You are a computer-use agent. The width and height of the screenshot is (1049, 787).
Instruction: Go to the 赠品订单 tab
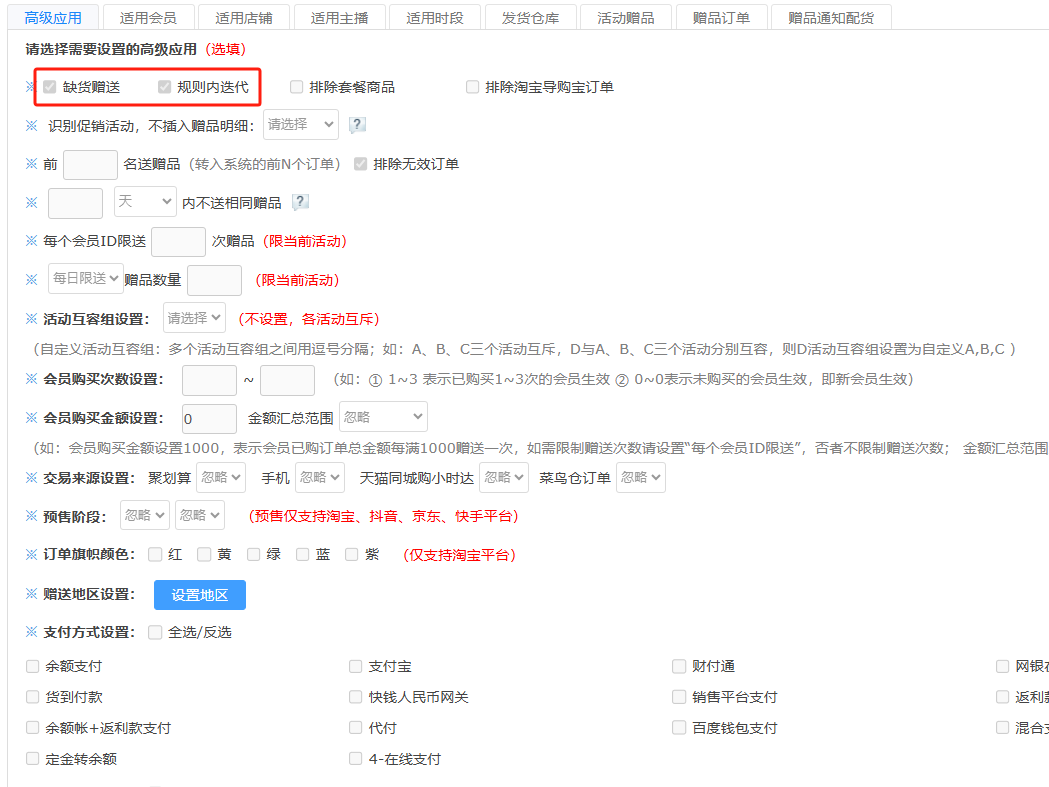coord(721,17)
